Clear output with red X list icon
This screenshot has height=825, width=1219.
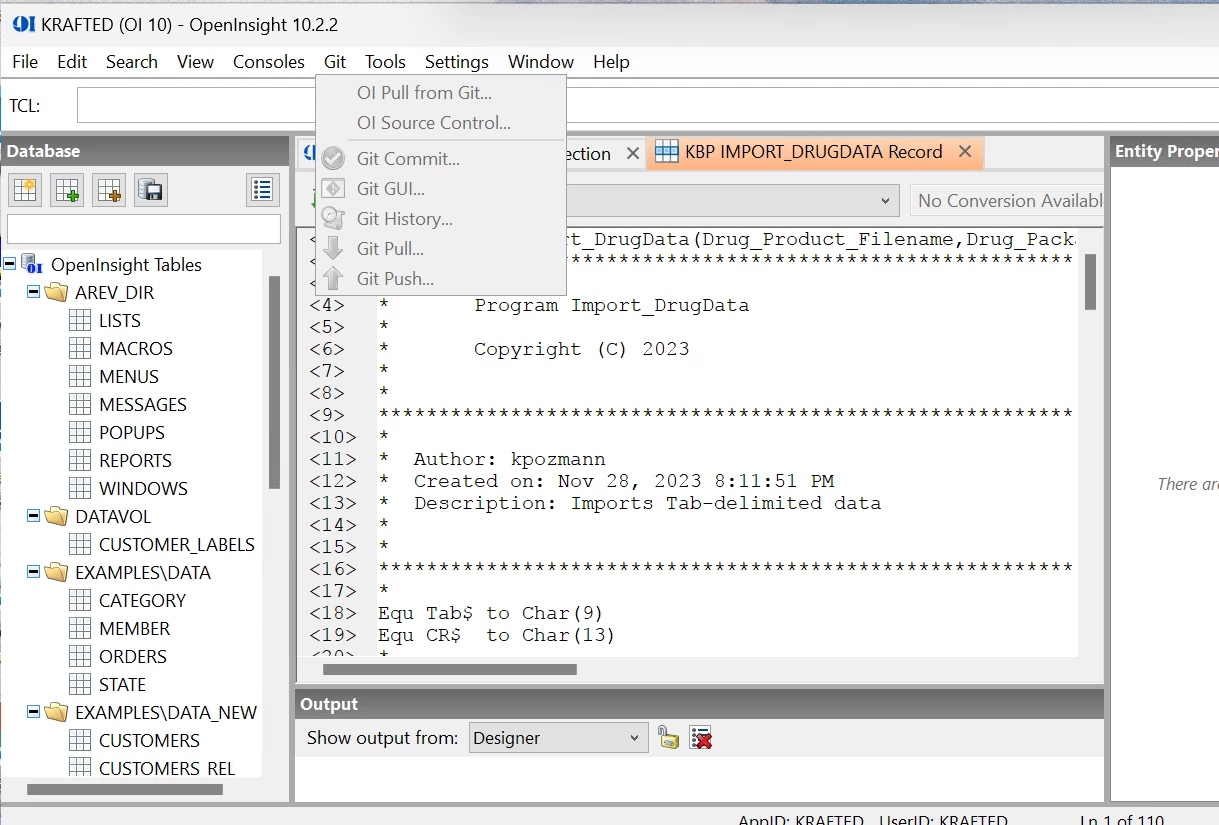tap(701, 738)
